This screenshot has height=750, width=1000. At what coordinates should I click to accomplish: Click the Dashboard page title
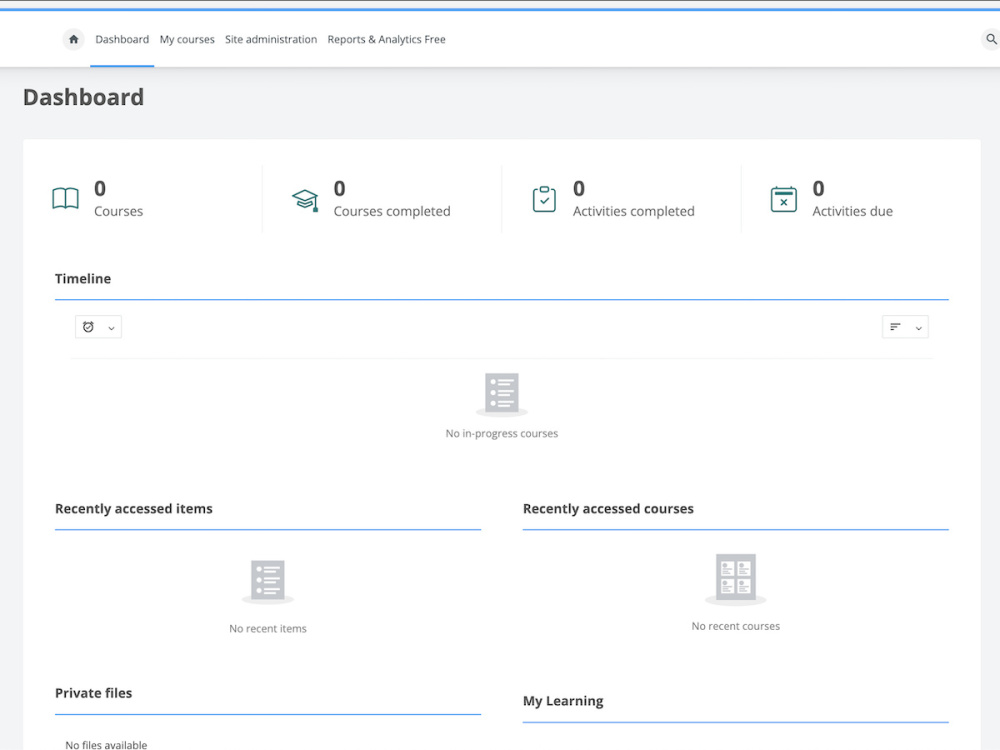(84, 97)
